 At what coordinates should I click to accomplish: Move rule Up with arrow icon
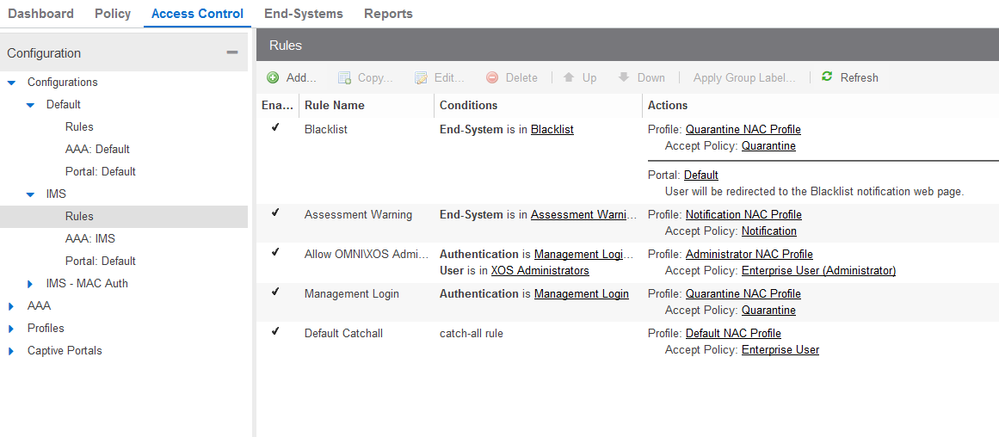pos(569,78)
